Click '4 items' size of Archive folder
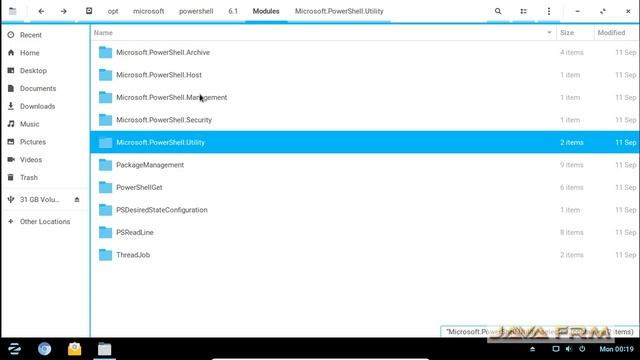The image size is (640, 360). 571,52
